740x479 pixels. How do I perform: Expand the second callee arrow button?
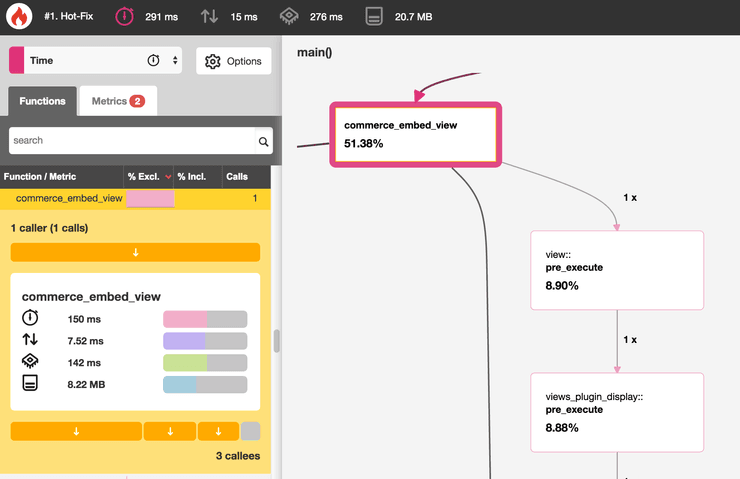(x=170, y=431)
